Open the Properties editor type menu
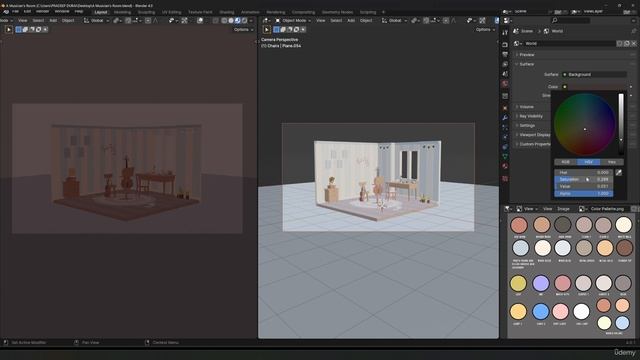Screen dimensions: 640x360 [x=507, y=20]
